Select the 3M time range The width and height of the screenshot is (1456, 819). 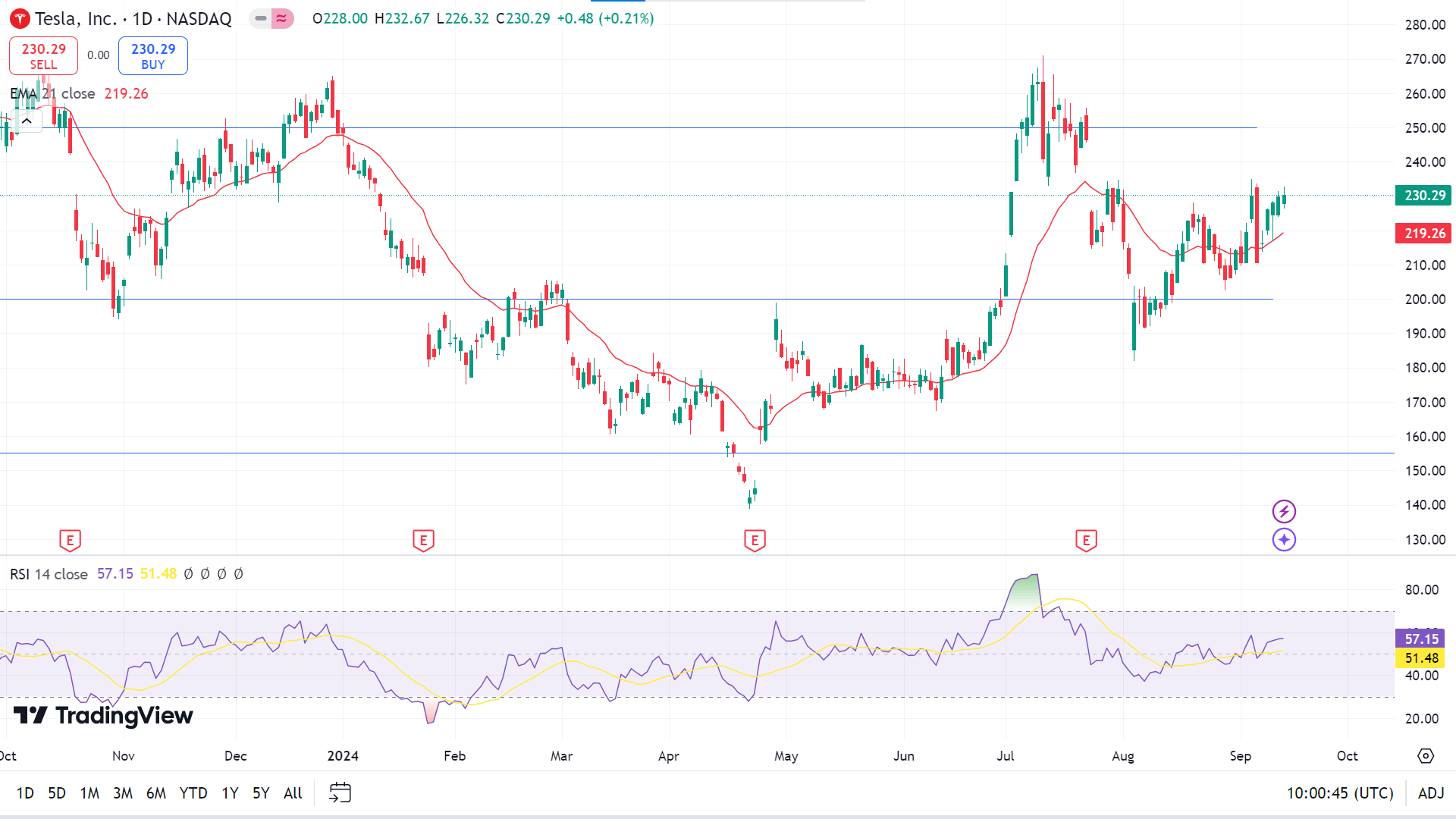pyautogui.click(x=123, y=793)
